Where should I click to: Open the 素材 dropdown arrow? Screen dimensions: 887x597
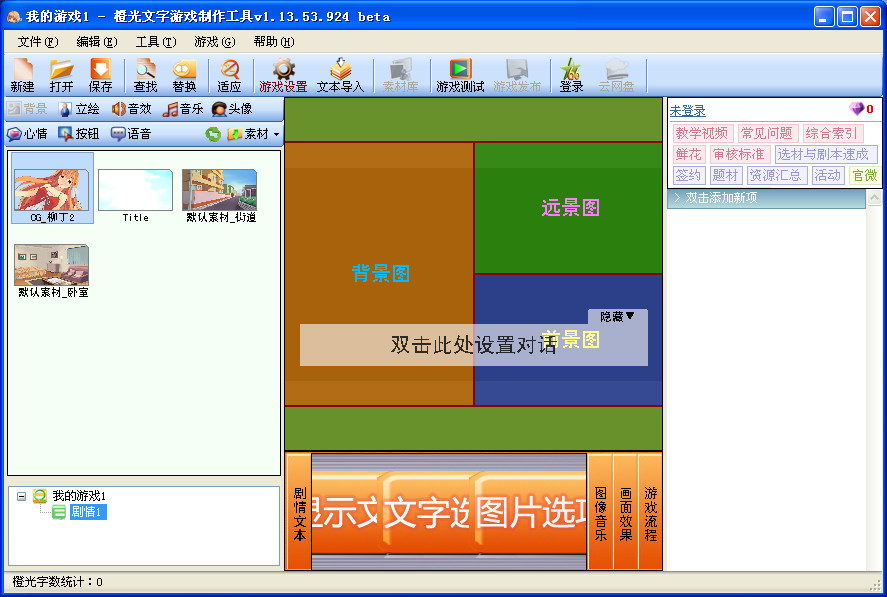click(274, 133)
